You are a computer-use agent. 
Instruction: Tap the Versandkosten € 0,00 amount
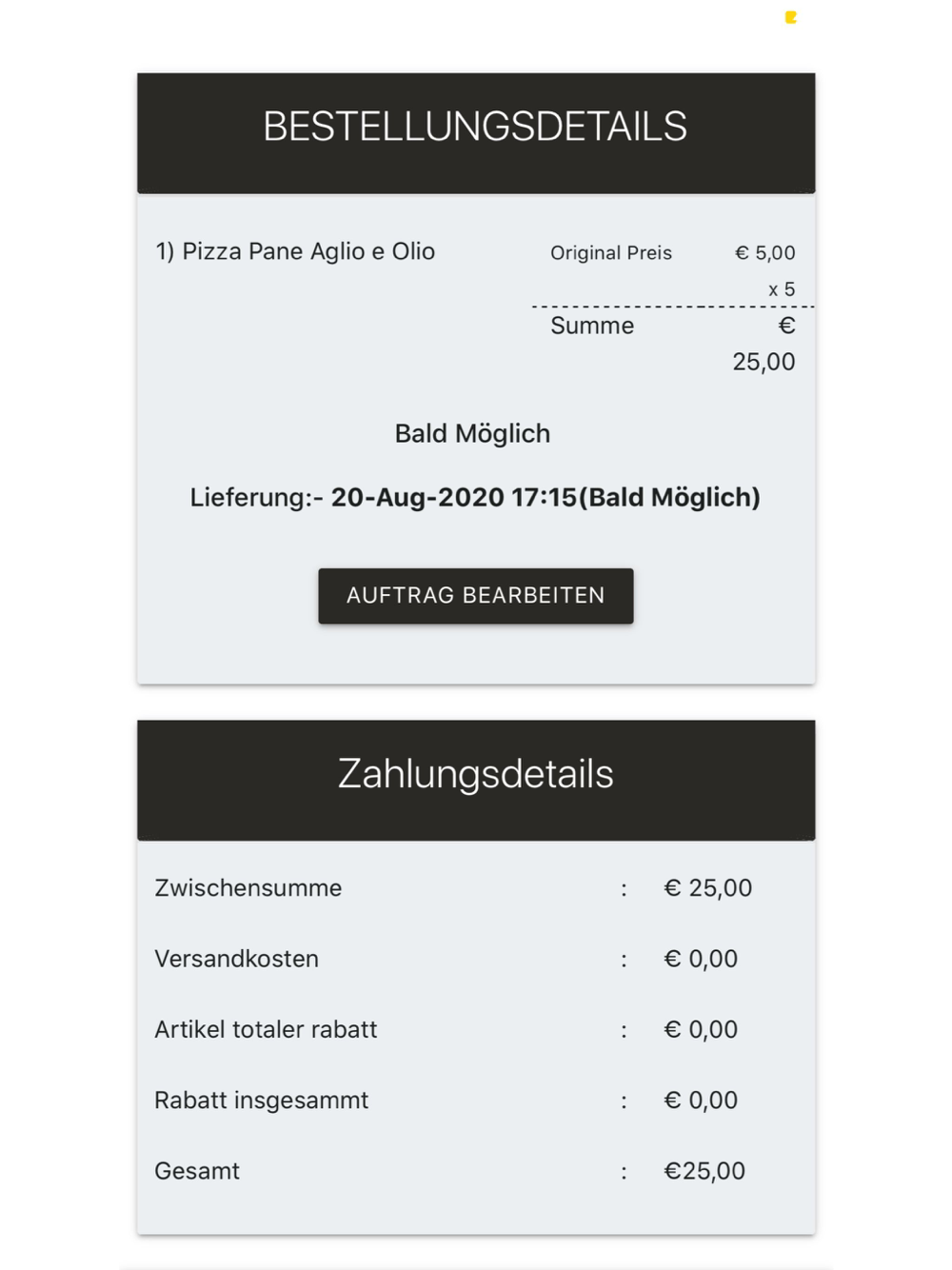pyautogui.click(x=701, y=959)
